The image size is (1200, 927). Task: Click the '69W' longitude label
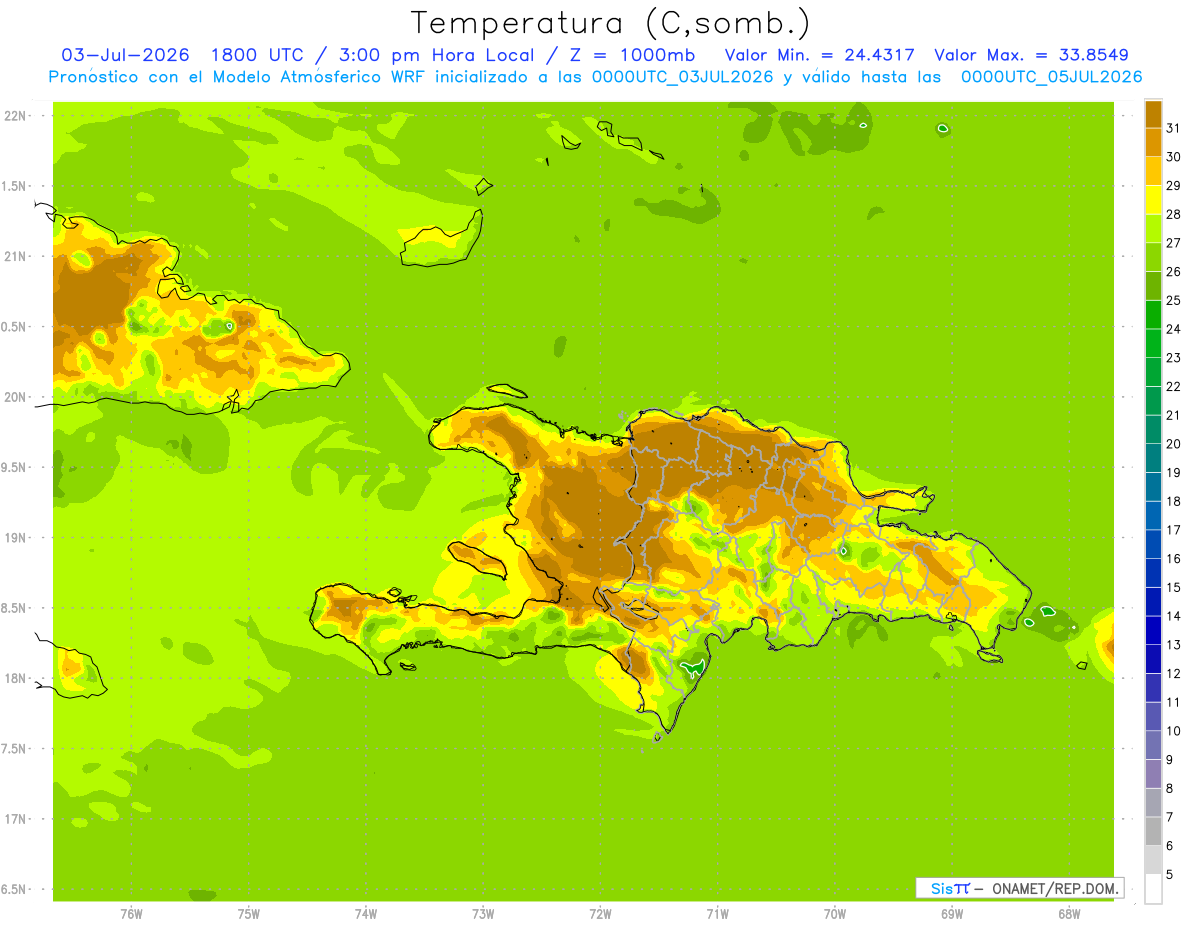pyautogui.click(x=951, y=914)
